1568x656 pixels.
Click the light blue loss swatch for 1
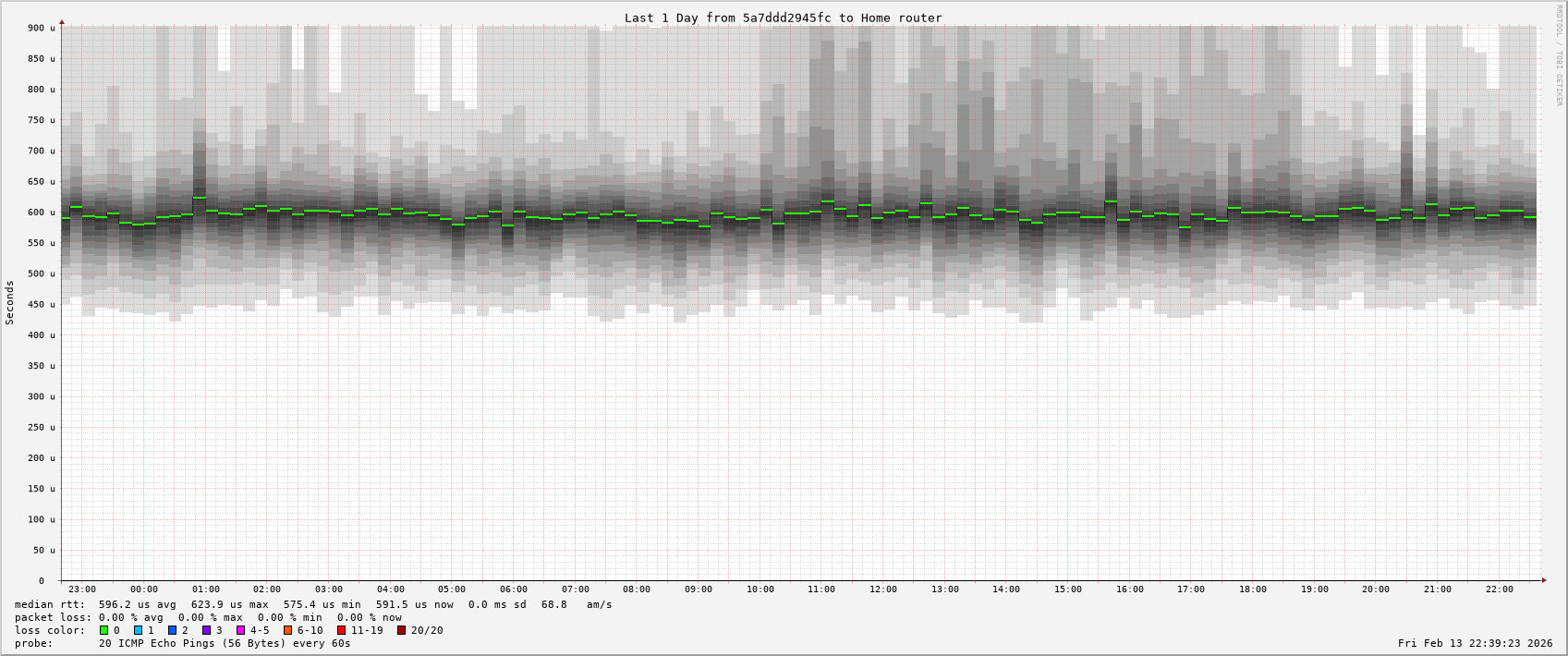(x=139, y=631)
